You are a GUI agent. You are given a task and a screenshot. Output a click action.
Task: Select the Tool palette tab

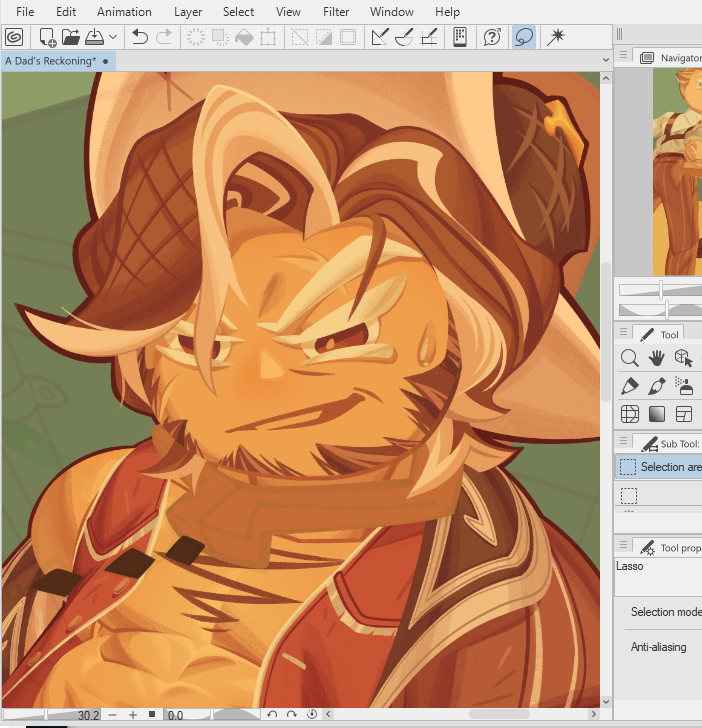click(x=658, y=334)
